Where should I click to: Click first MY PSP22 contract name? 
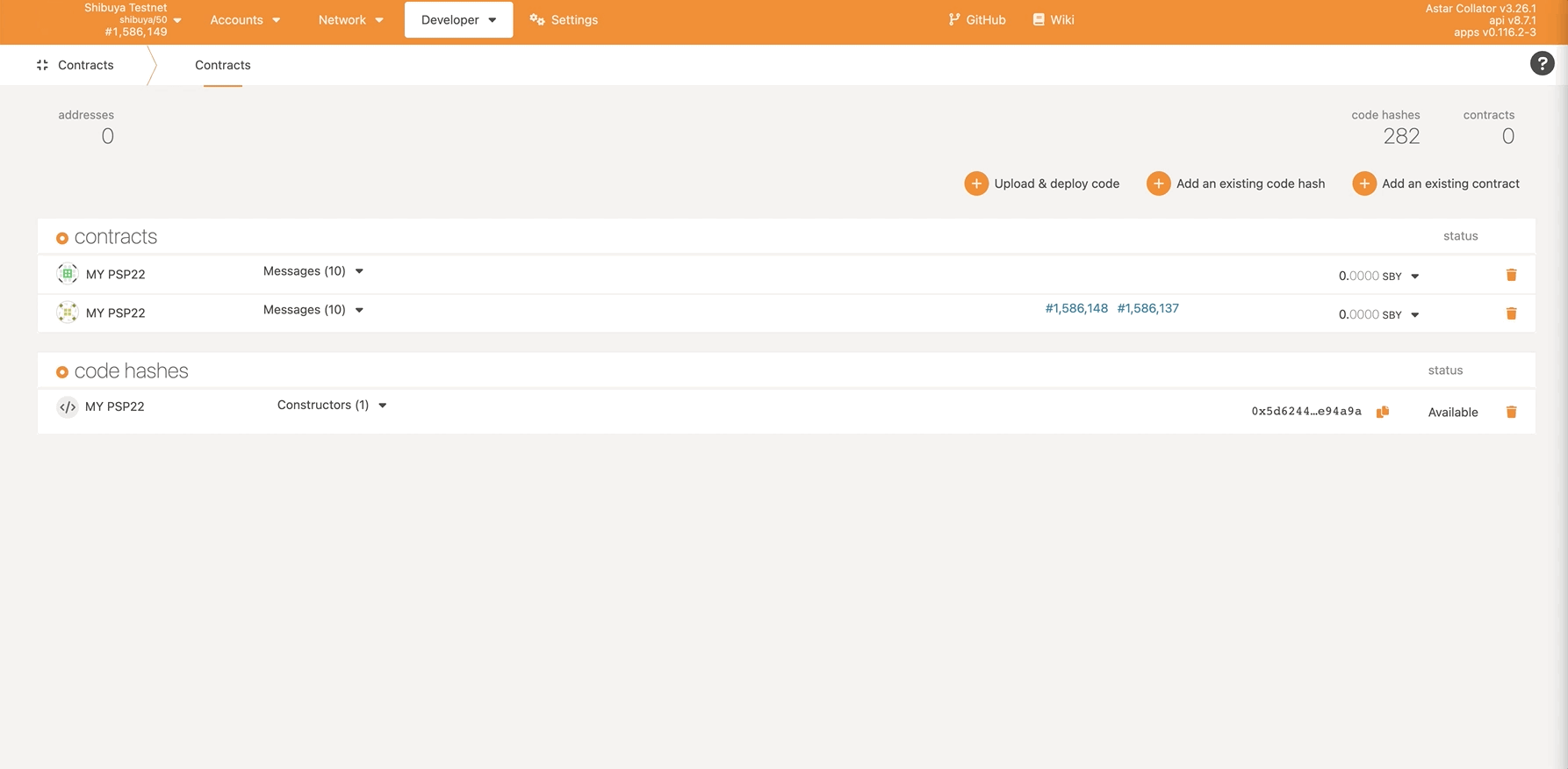[115, 274]
